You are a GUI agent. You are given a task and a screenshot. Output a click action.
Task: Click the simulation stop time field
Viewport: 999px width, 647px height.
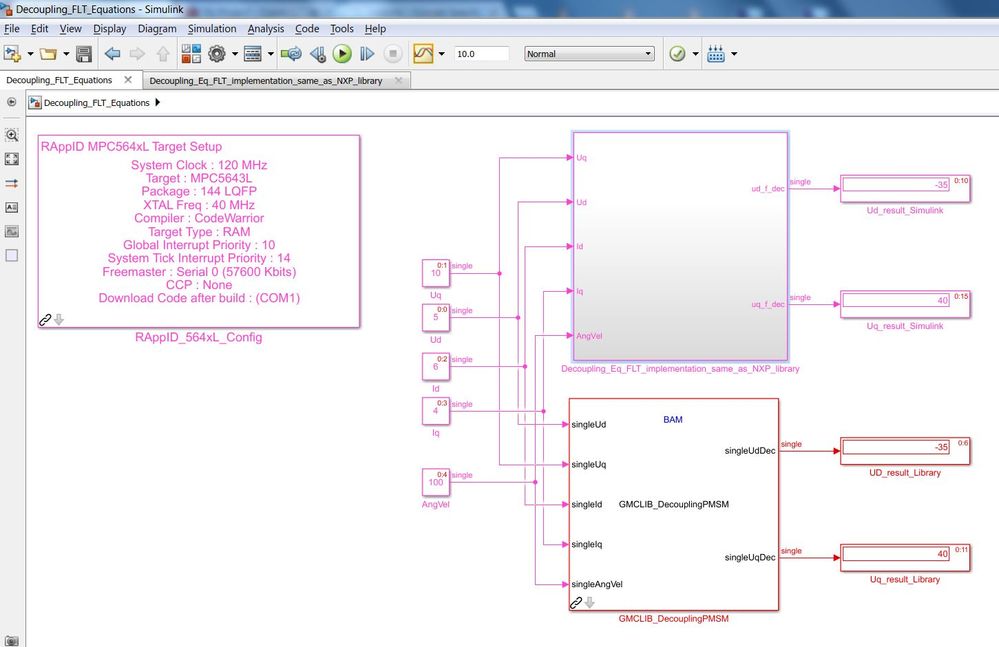pyautogui.click(x=481, y=54)
